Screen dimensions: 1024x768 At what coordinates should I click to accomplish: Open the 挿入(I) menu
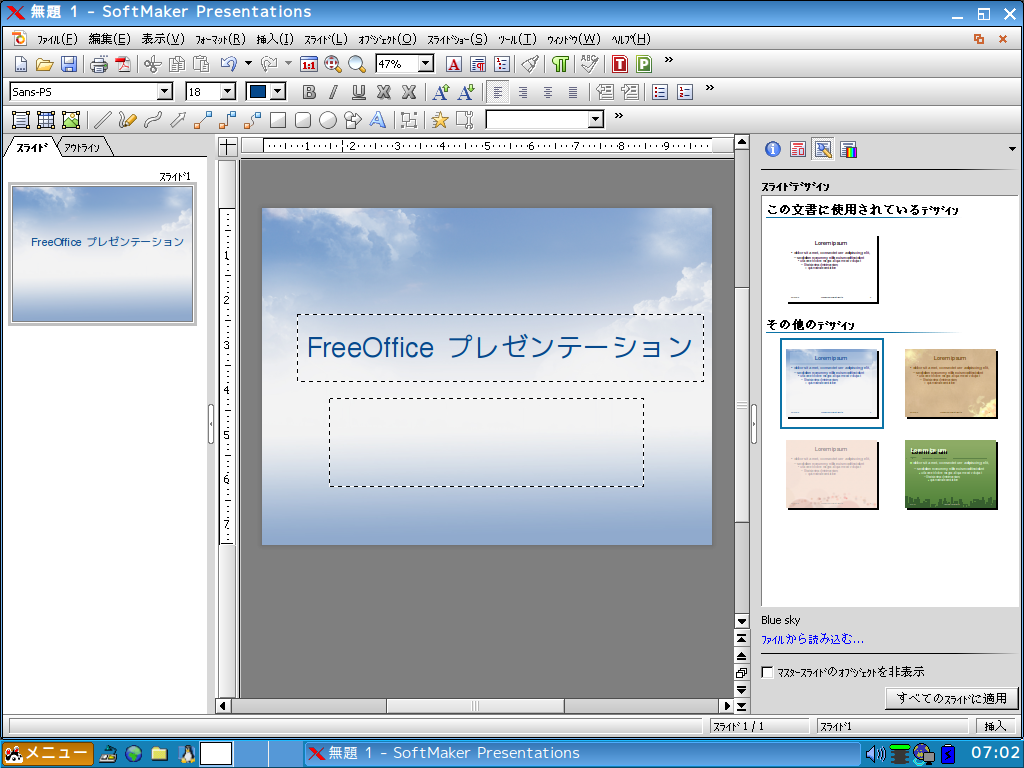[275, 39]
